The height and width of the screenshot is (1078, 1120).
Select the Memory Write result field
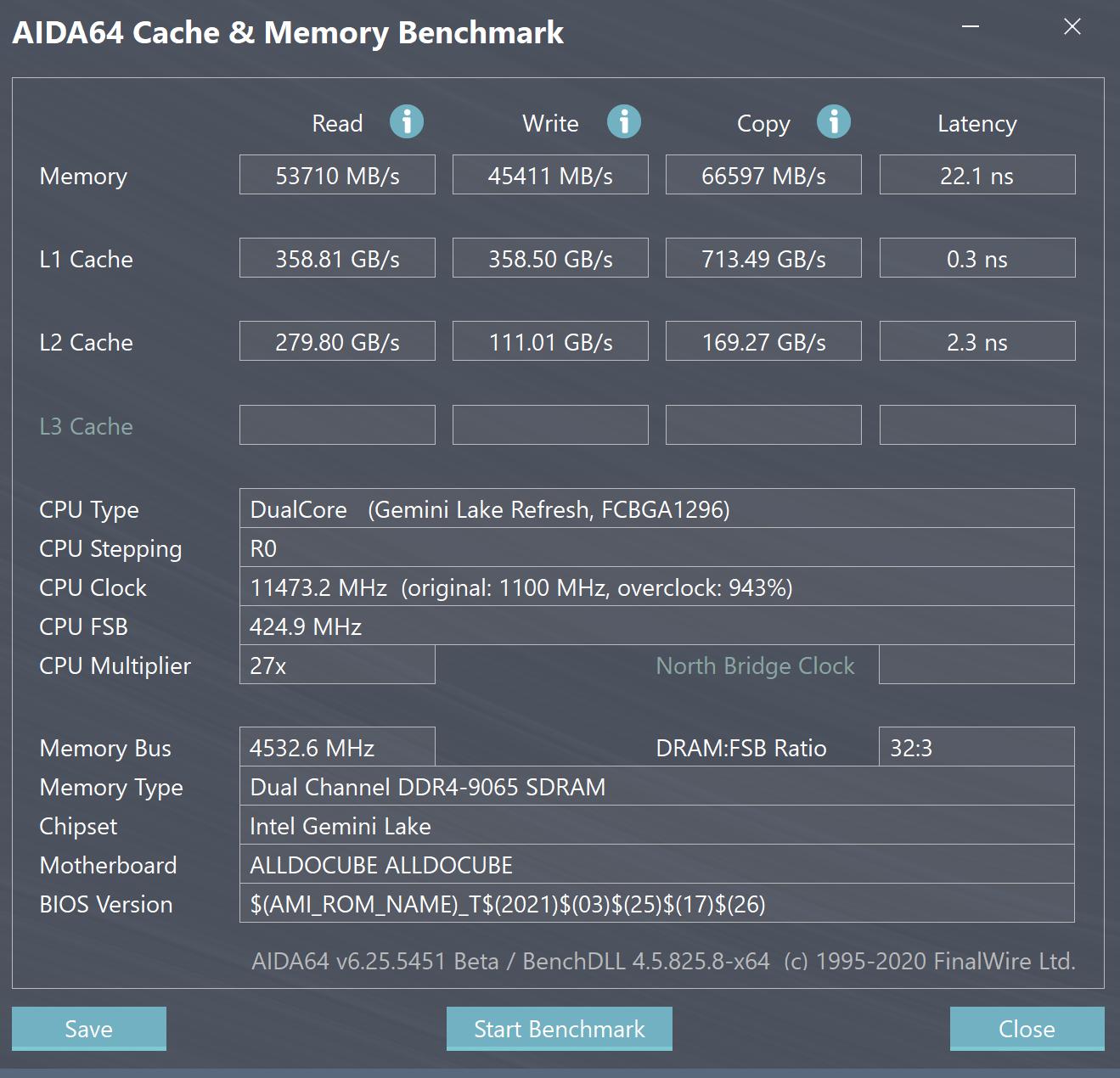550,175
